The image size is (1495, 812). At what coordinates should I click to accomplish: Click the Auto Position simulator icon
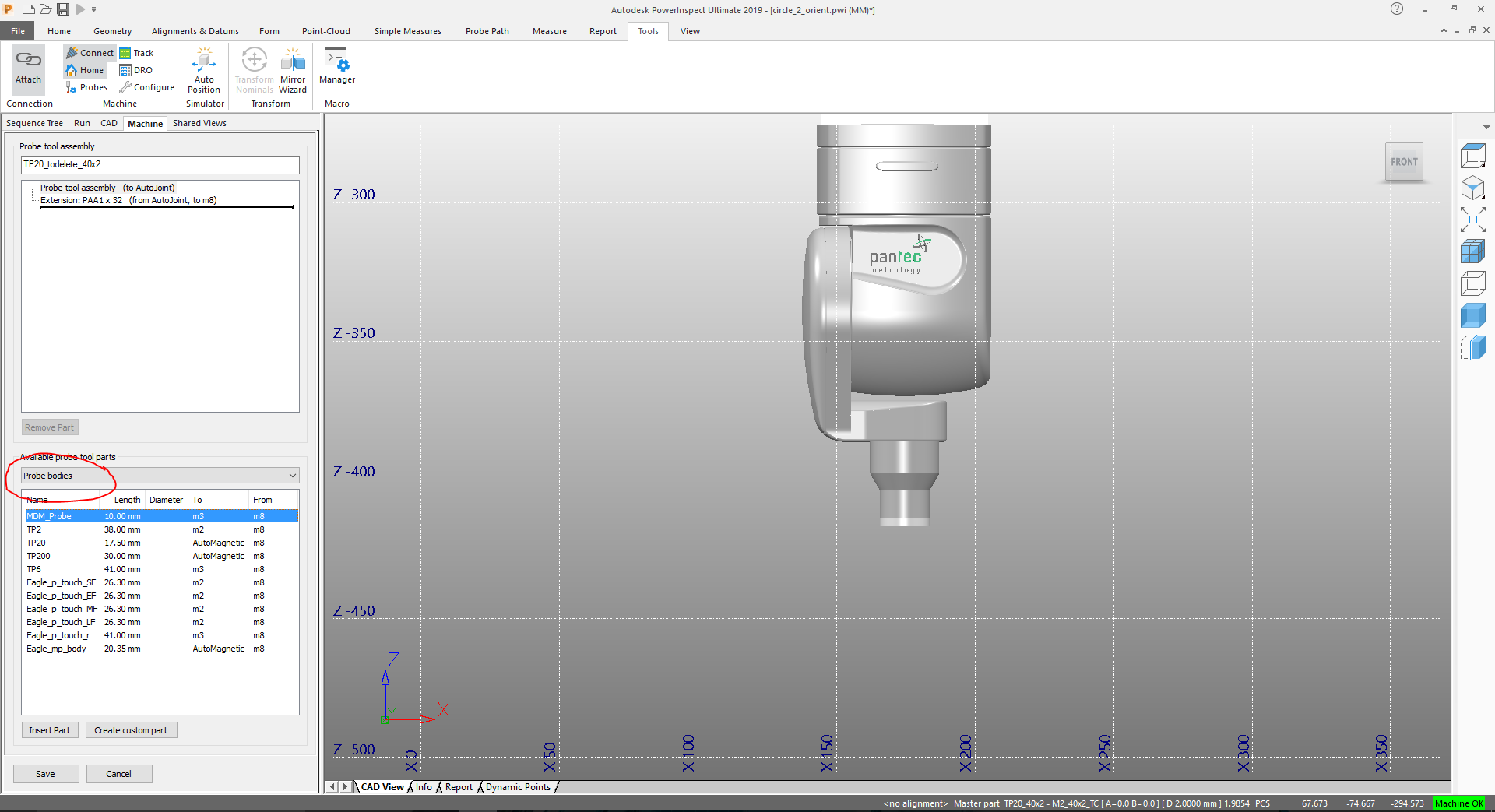coord(203,69)
